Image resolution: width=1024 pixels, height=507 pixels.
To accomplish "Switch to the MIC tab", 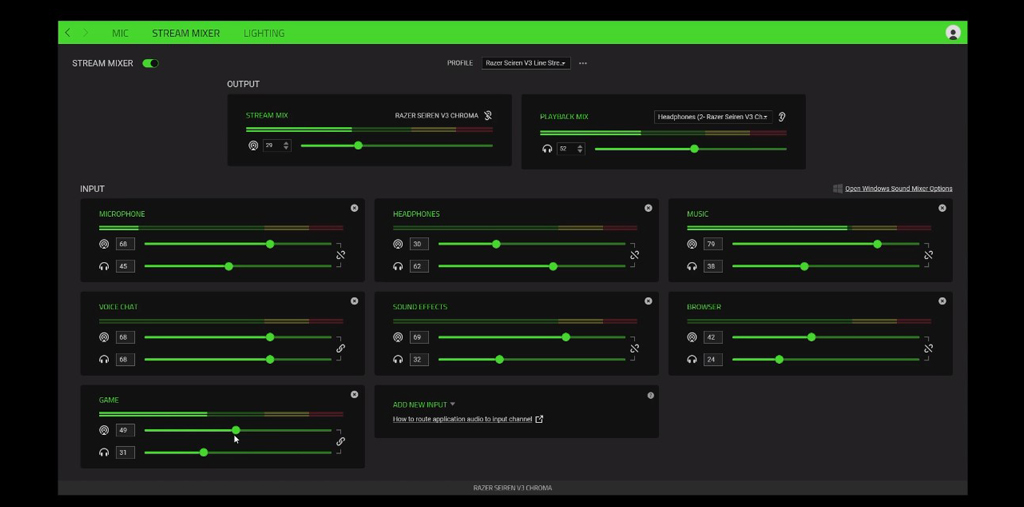I will point(120,33).
